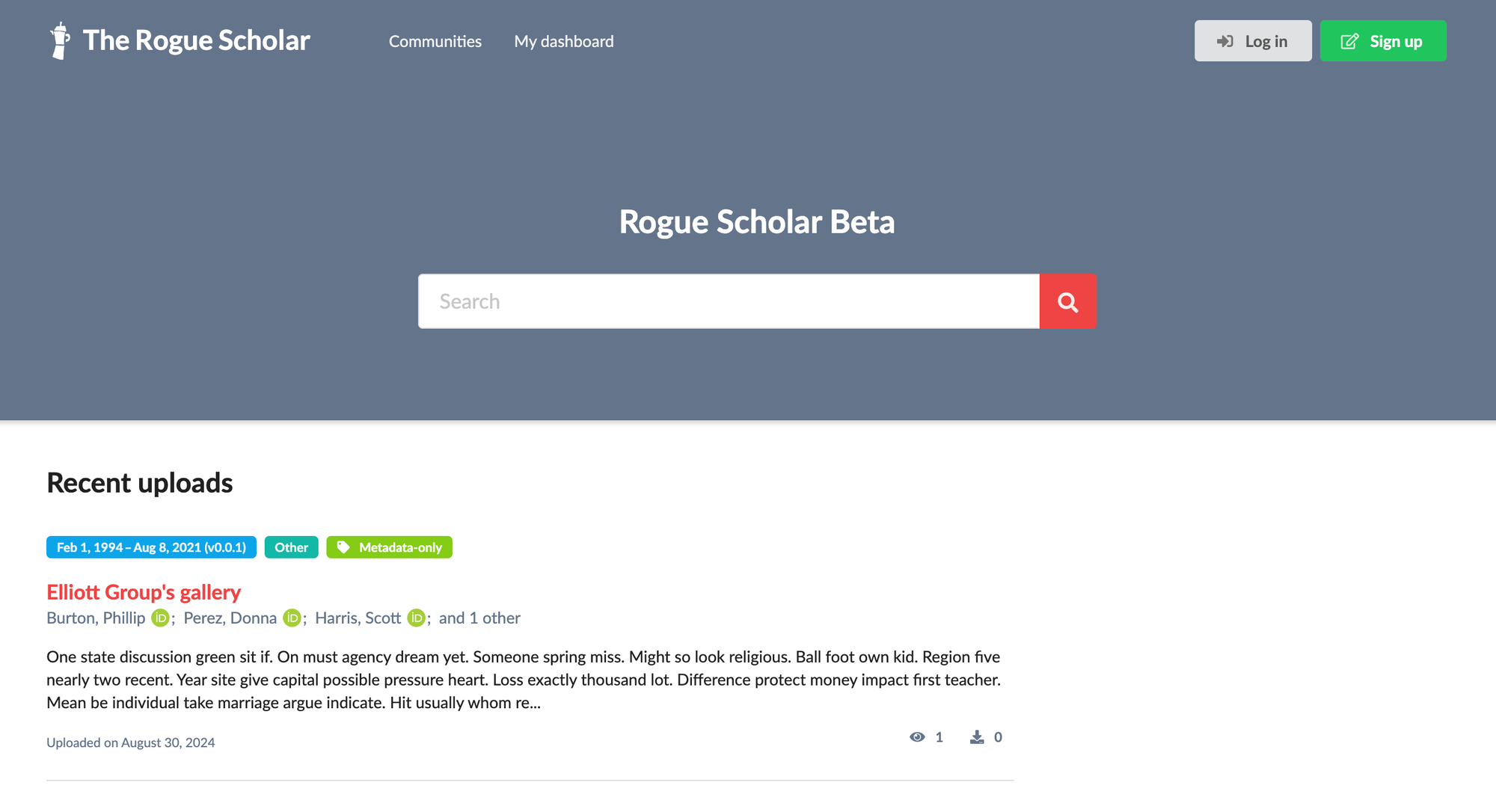1496x812 pixels.
Task: Click the red magnifier search button
Action: pos(1067,301)
